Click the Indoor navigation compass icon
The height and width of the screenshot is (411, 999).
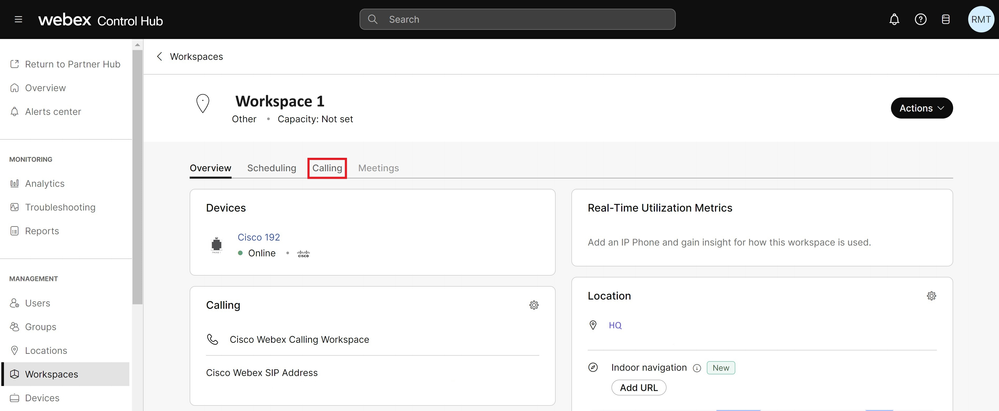(593, 368)
